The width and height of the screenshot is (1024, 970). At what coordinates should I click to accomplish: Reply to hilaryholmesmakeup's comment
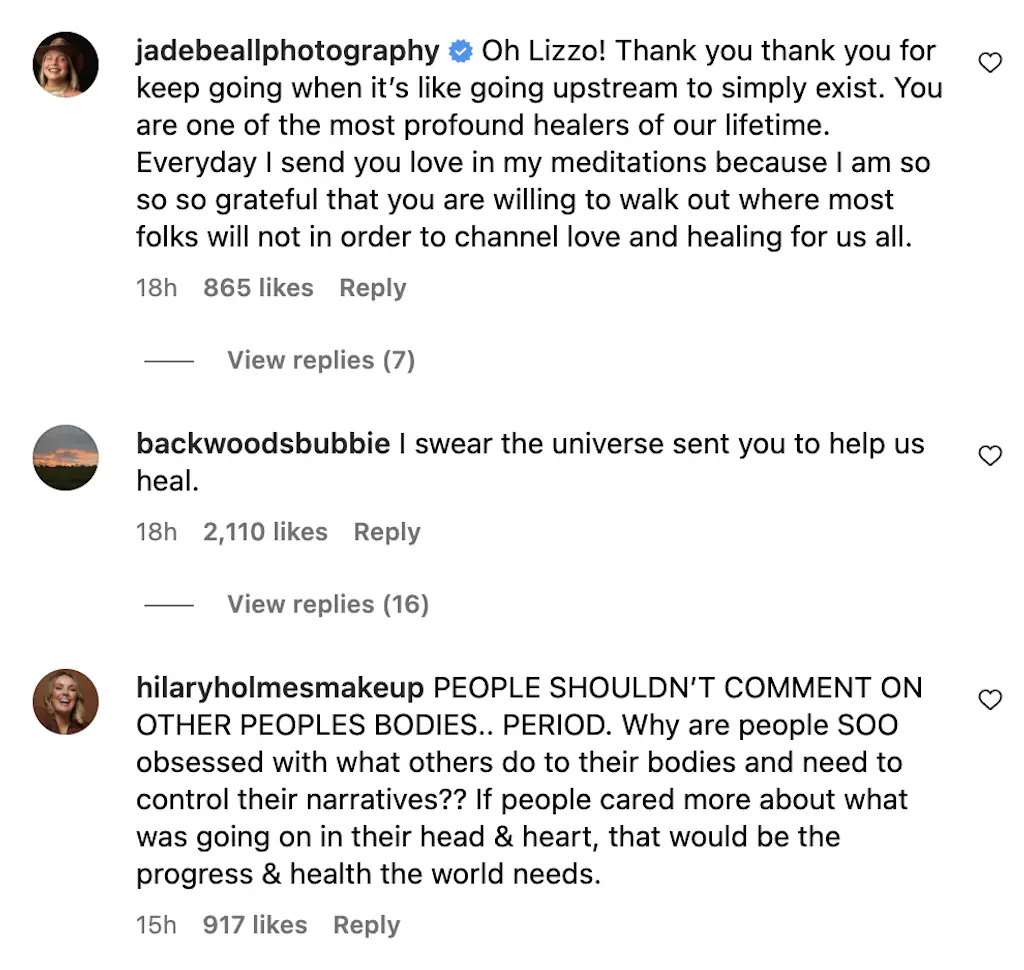pos(366,926)
